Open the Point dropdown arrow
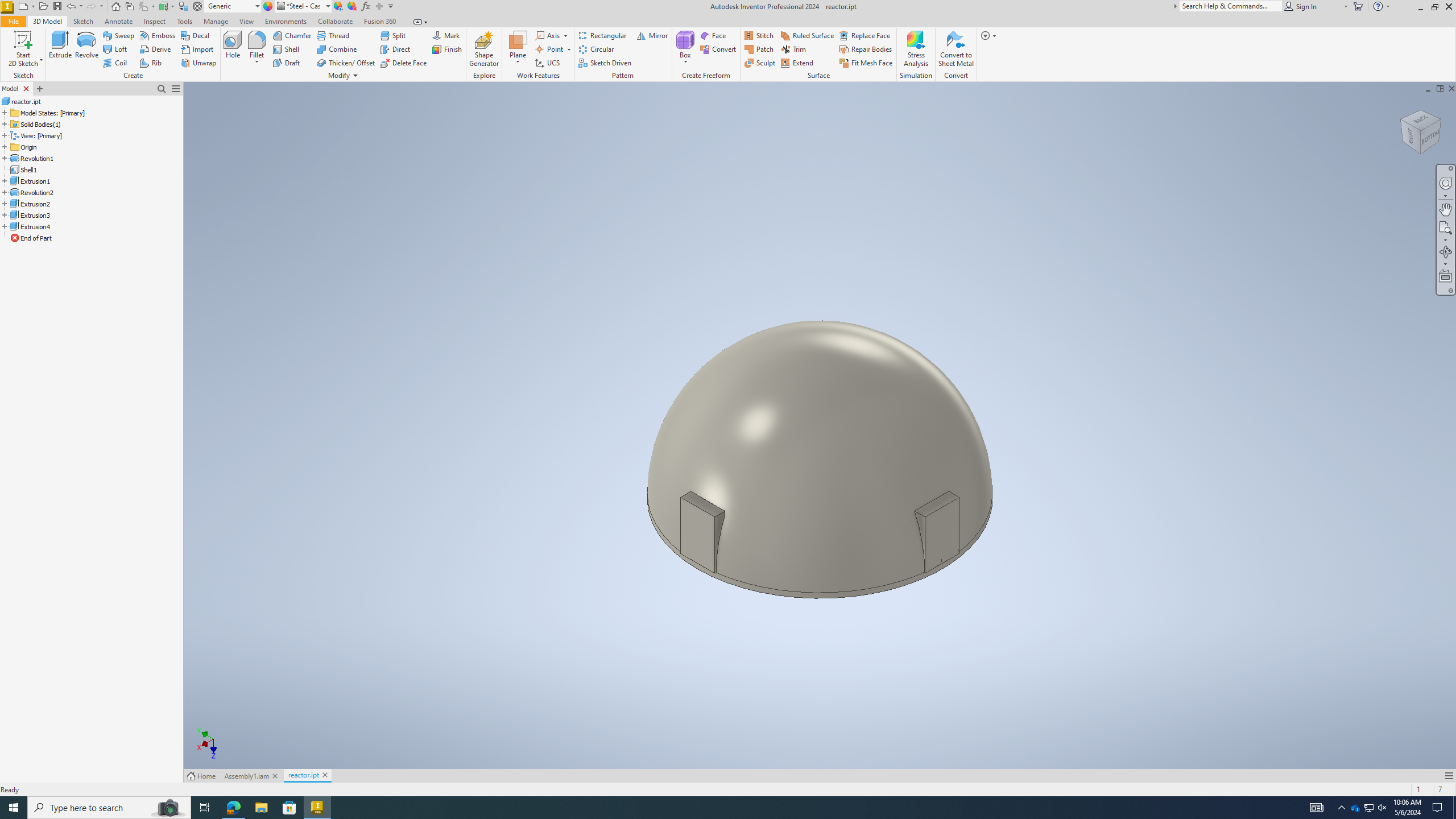Screen dimensions: 1456x819 tap(569, 49)
